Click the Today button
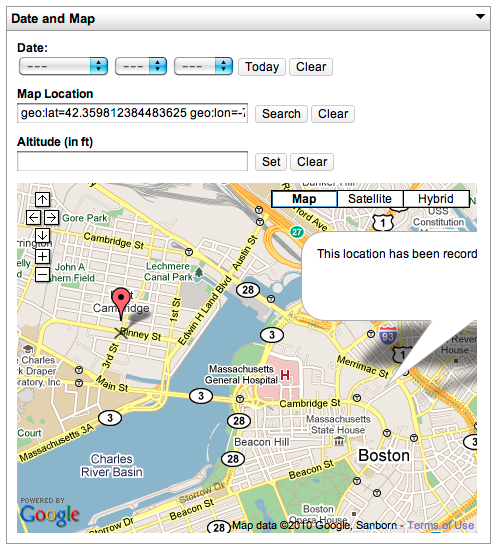Viewport: 501px width, 558px height. click(262, 67)
